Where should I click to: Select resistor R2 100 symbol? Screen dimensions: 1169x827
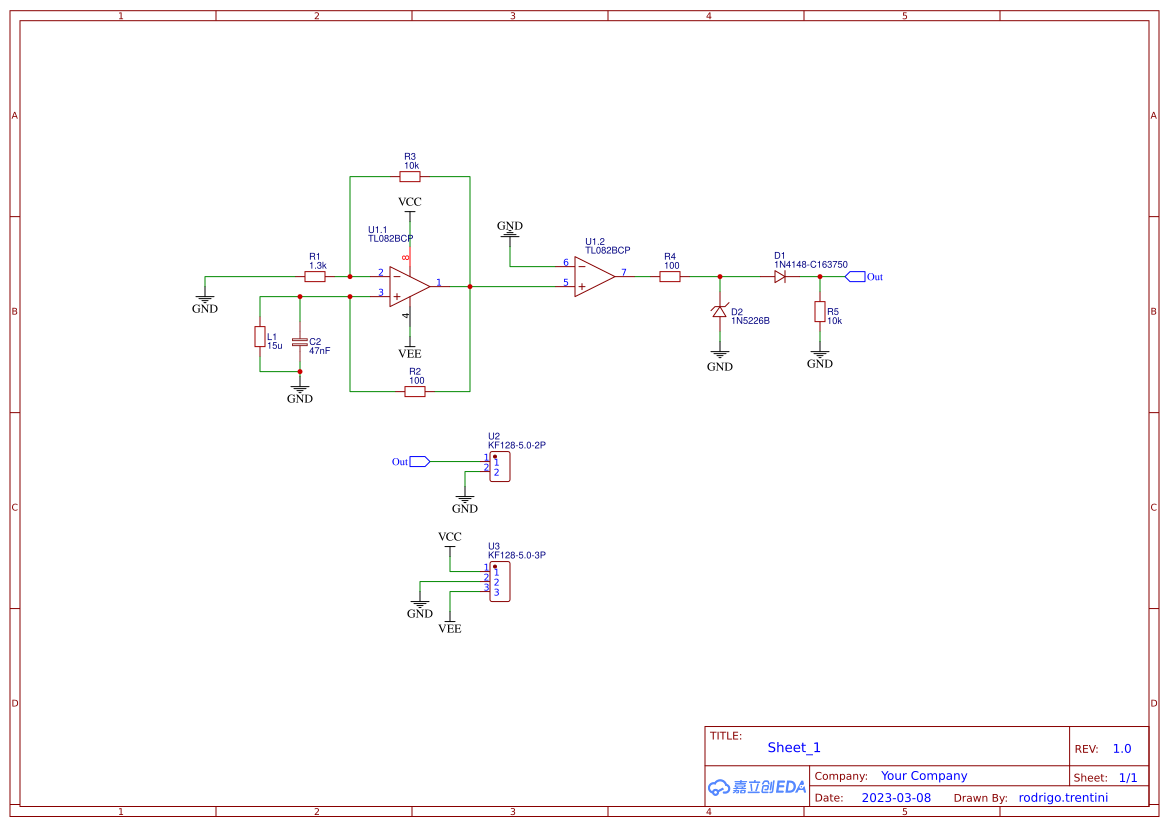pyautogui.click(x=415, y=392)
